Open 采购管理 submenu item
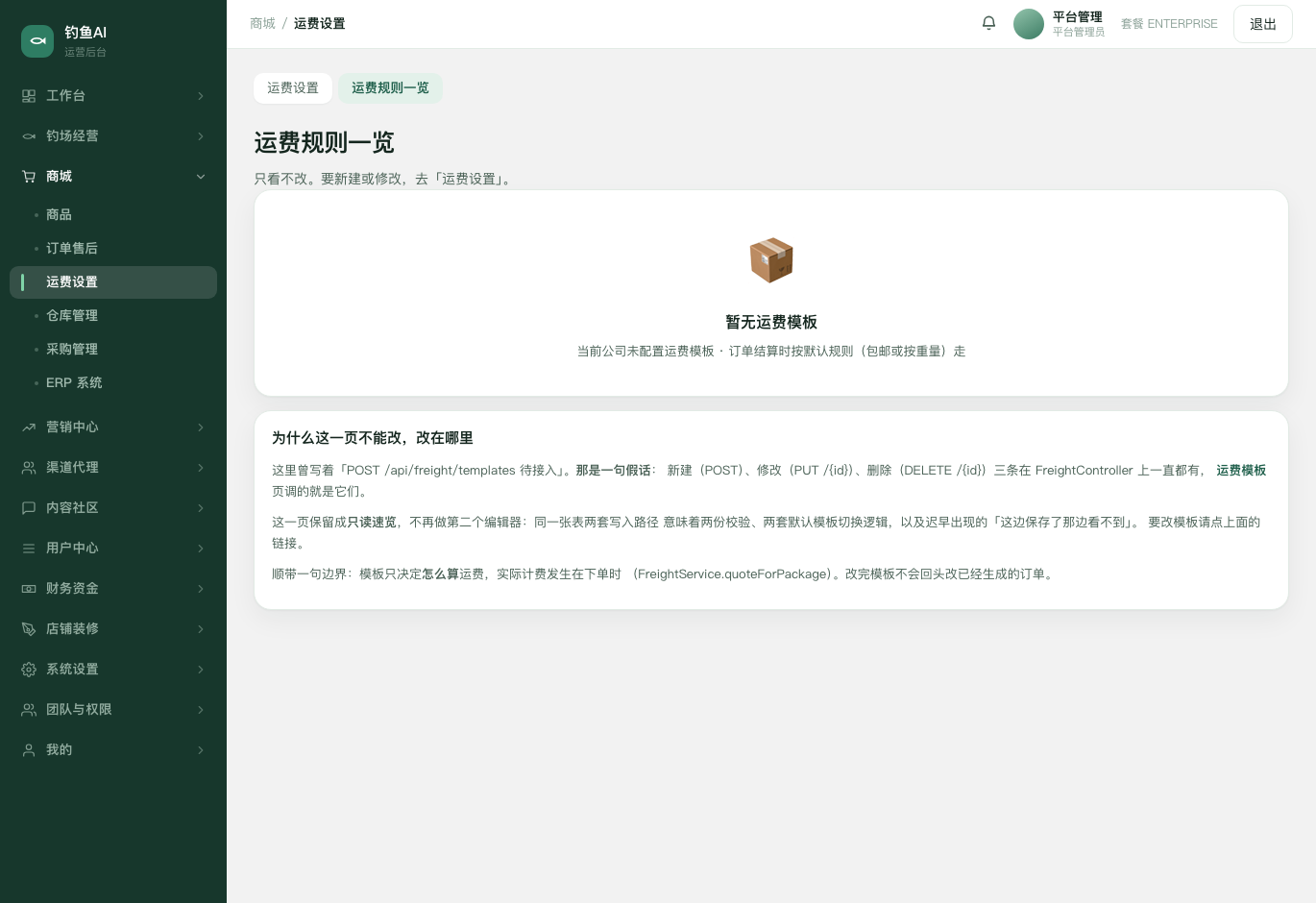Viewport: 1316px width, 903px height. coord(113,350)
